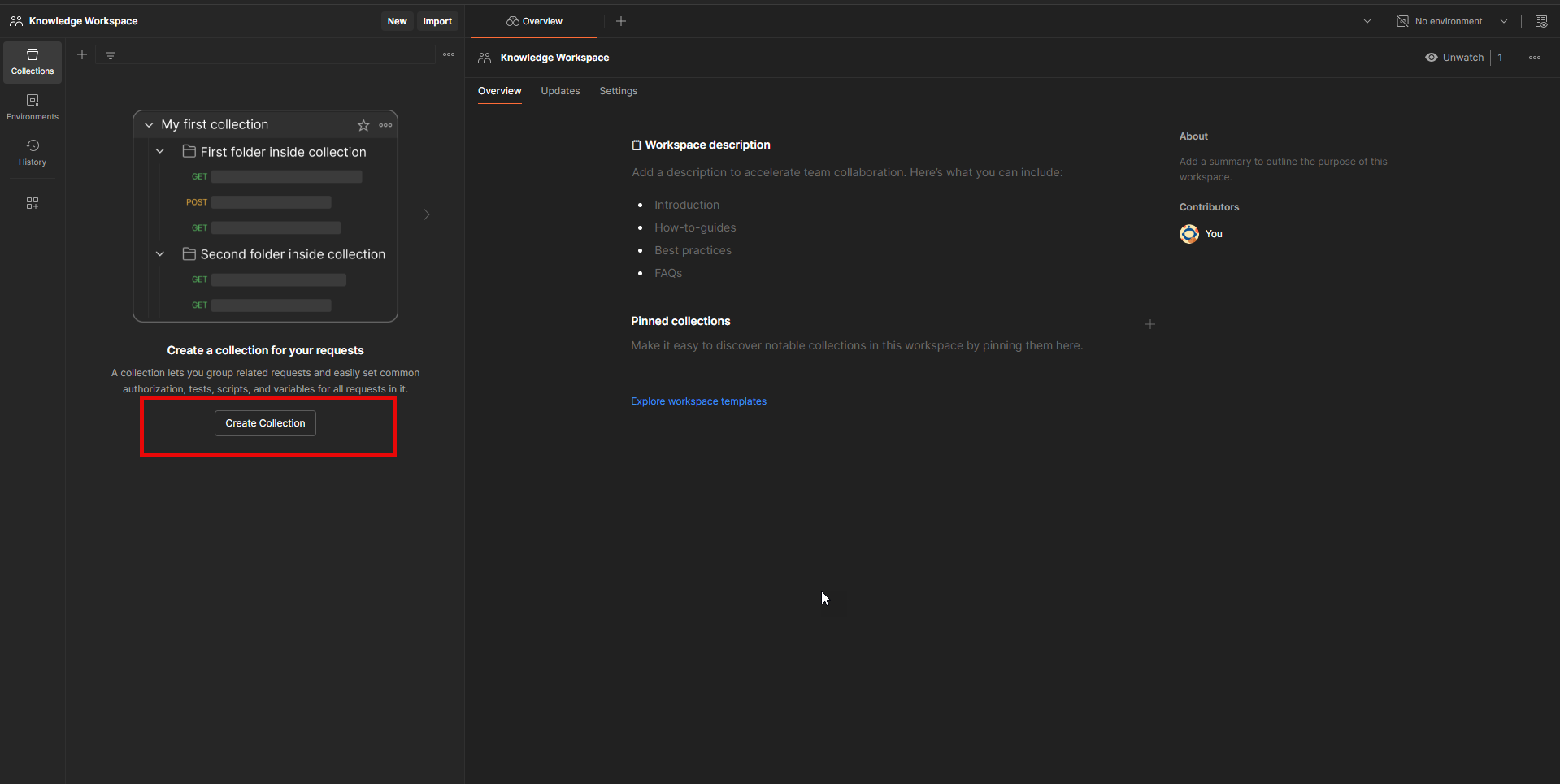Collapse Second folder inside collection
Viewport: 1560px width, 784px height.
(160, 254)
